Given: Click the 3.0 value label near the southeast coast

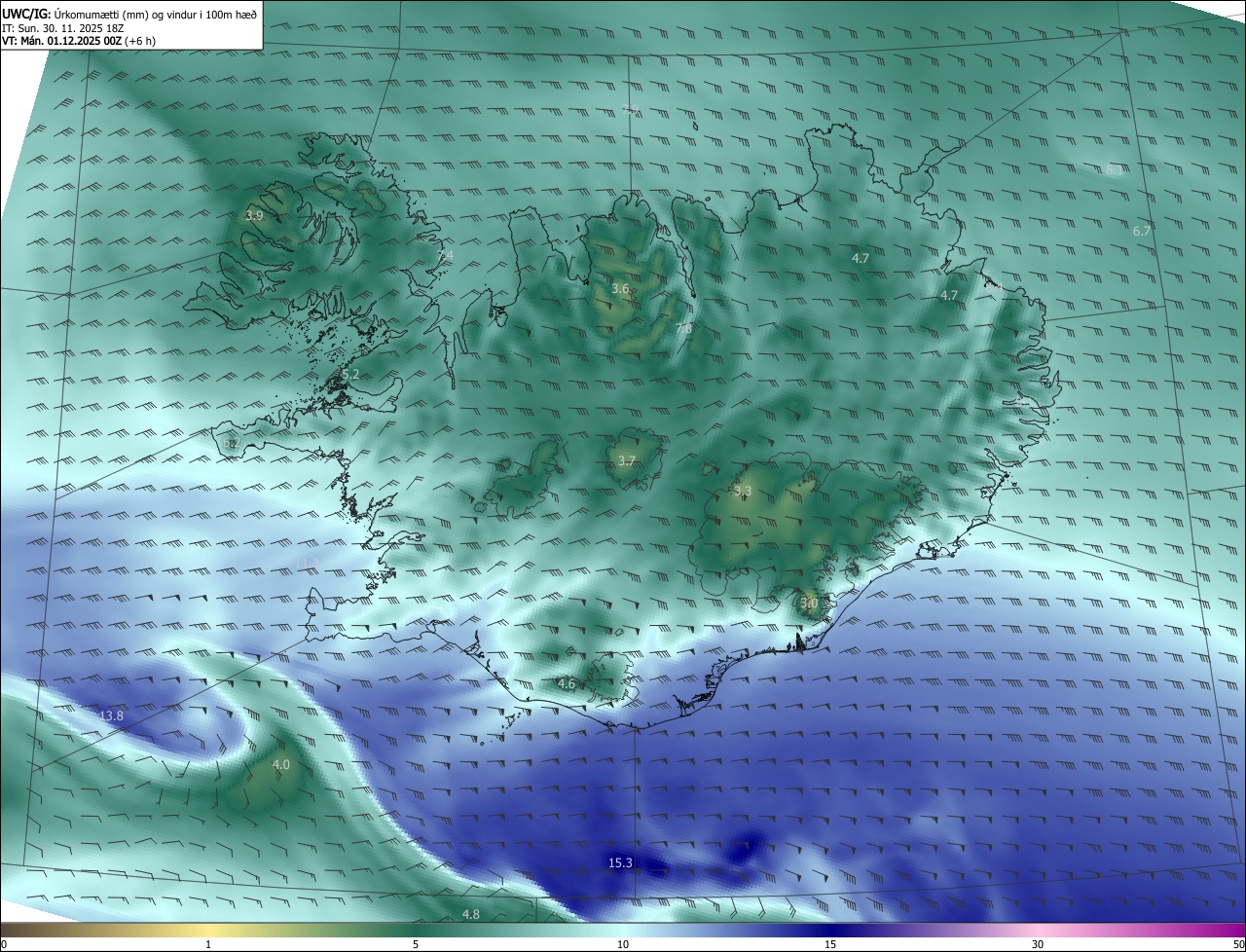Looking at the screenshot, I should [809, 604].
